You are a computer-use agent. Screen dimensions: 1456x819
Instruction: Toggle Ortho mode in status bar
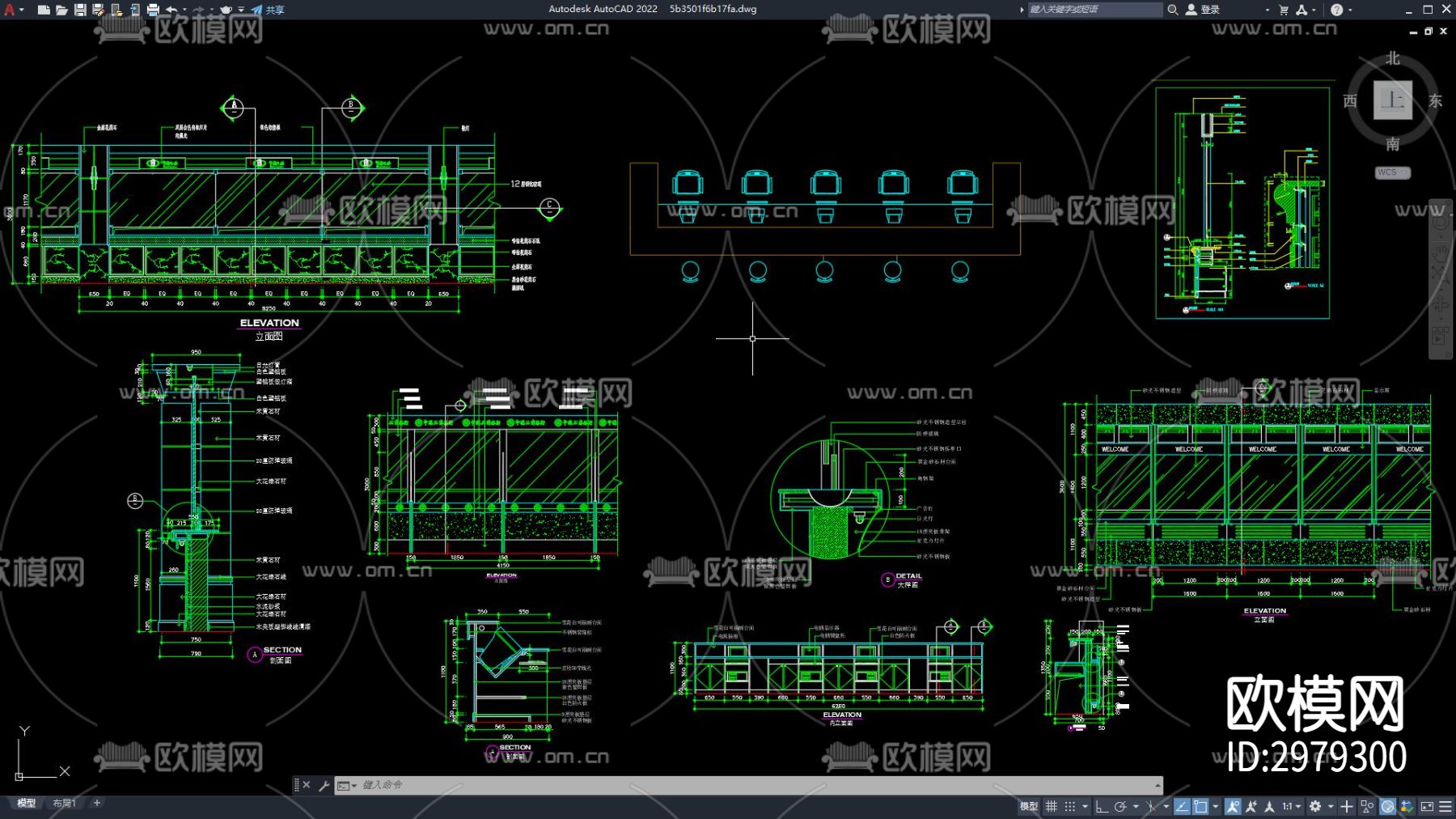(1102, 806)
